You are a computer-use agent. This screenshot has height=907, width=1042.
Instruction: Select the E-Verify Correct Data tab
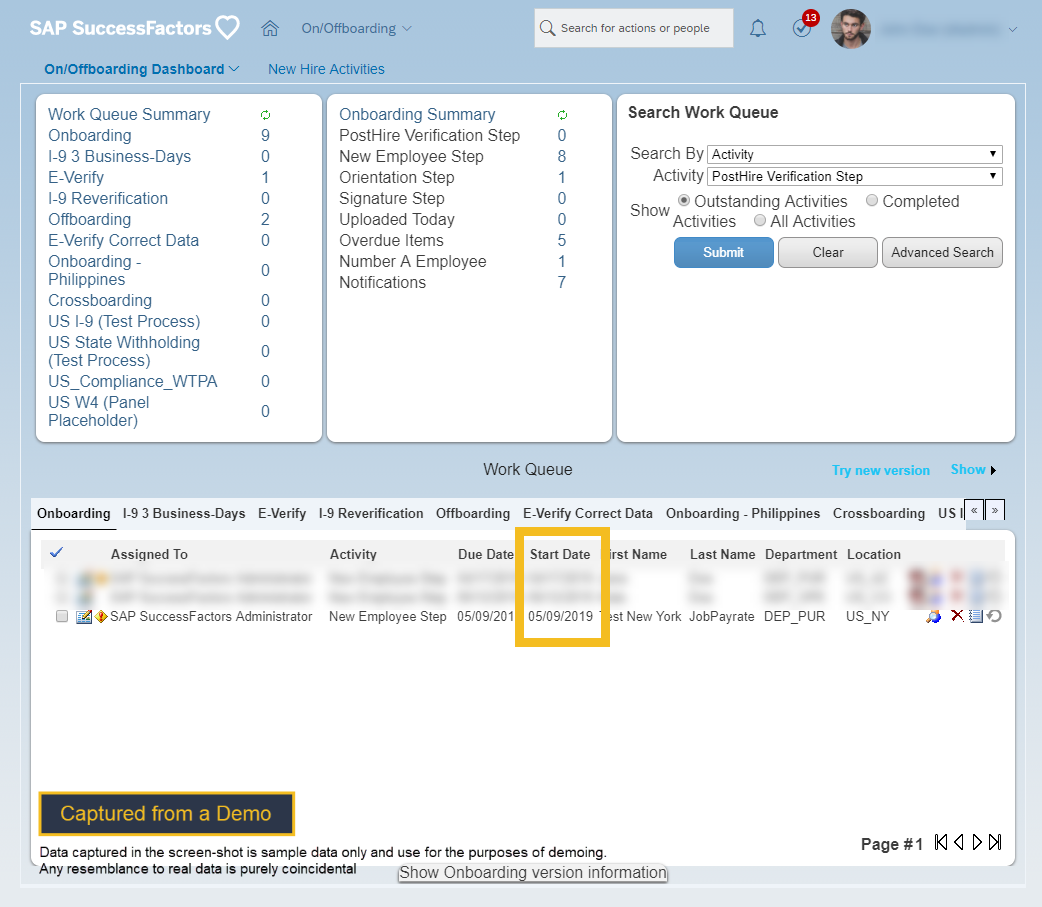pos(587,514)
